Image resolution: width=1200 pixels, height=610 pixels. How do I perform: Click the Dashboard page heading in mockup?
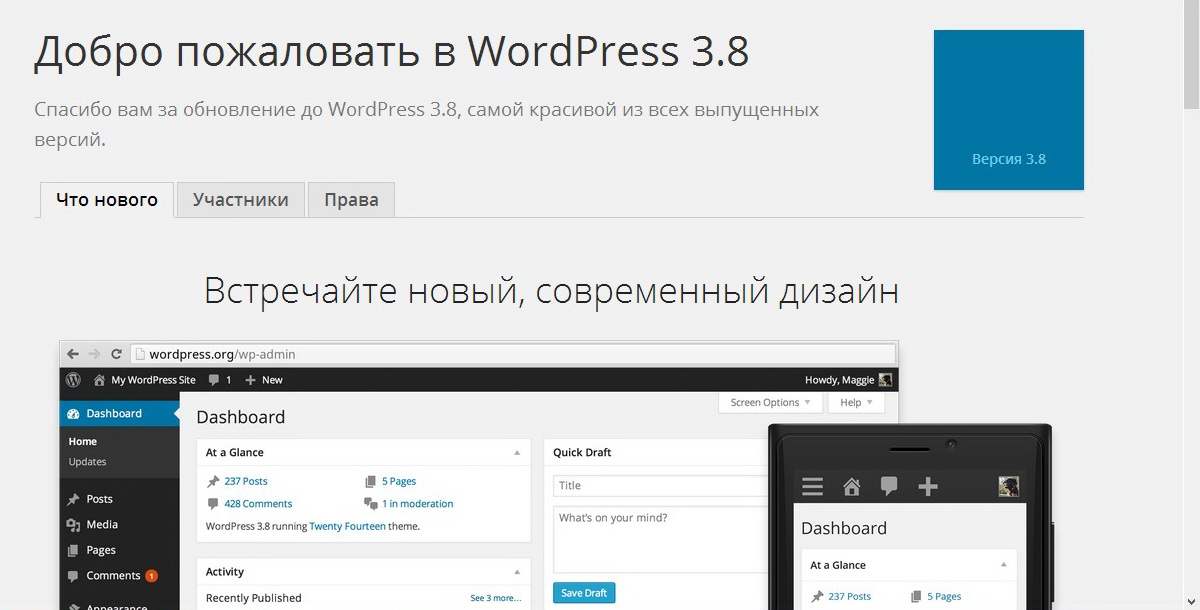click(x=240, y=417)
